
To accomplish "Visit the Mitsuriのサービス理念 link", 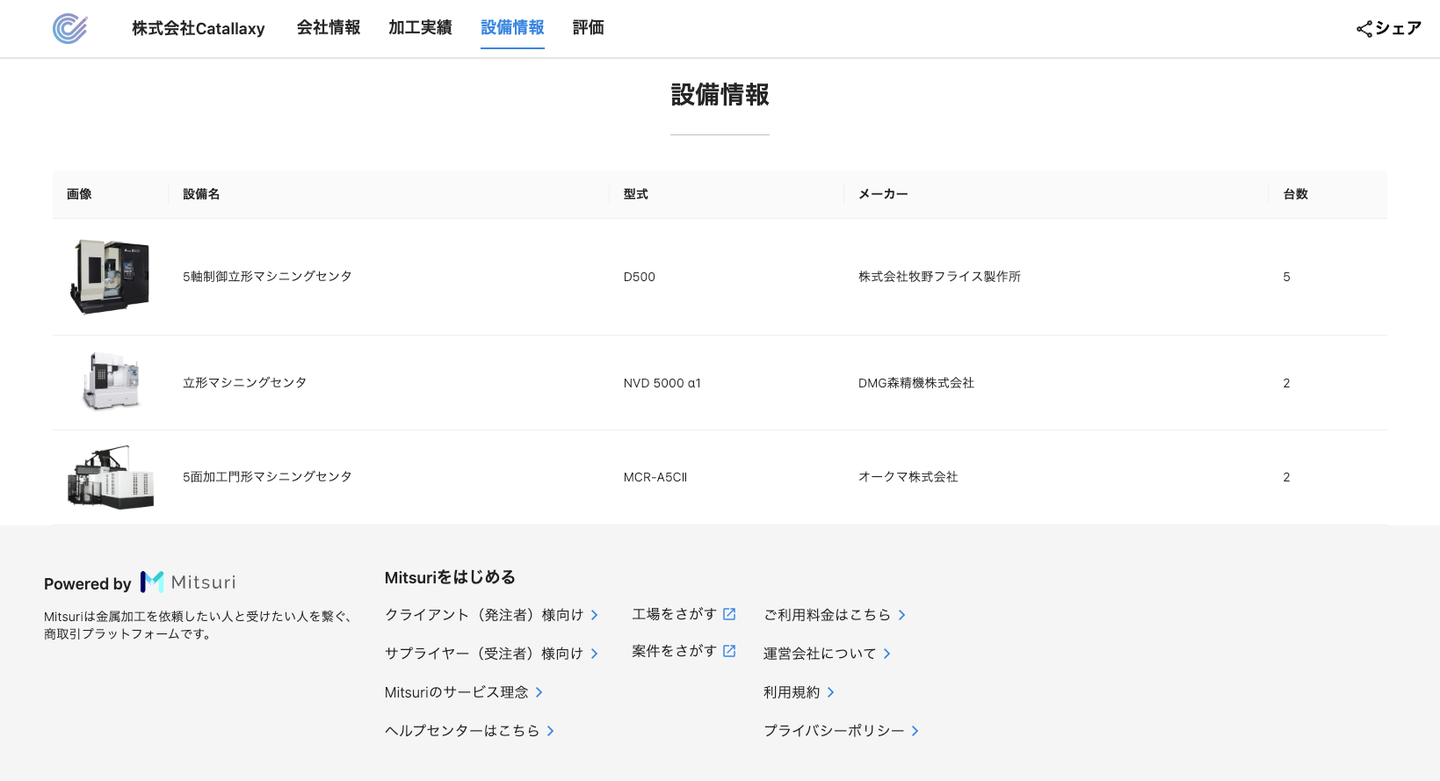I will (456, 692).
